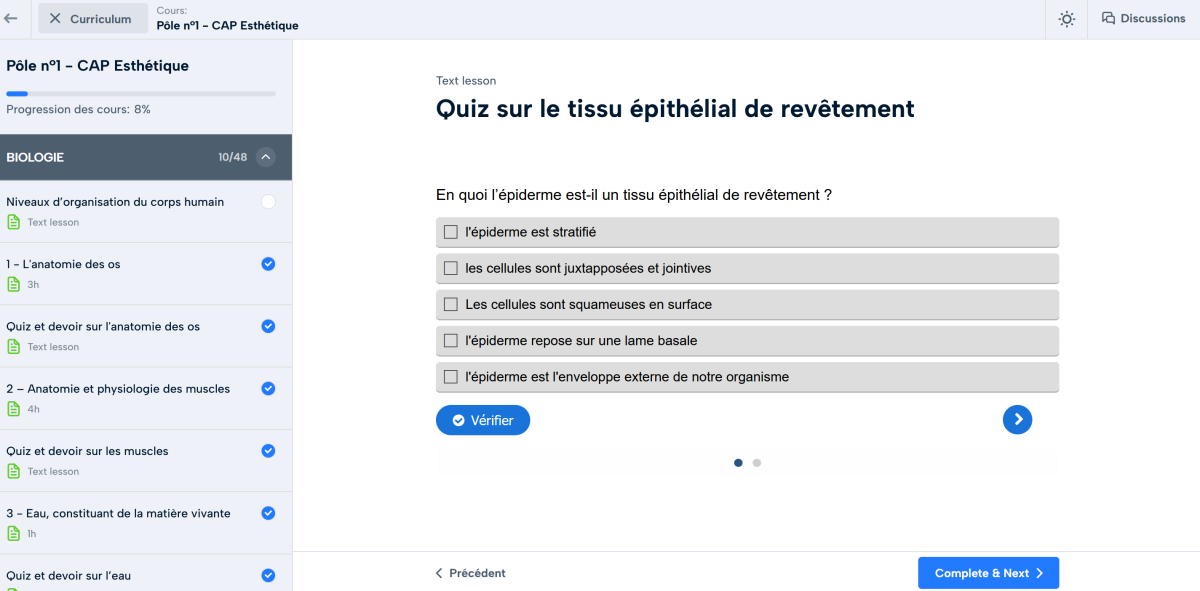Viewport: 1200px width, 591px height.
Task: Click the course progress bar
Action: [x=141, y=94]
